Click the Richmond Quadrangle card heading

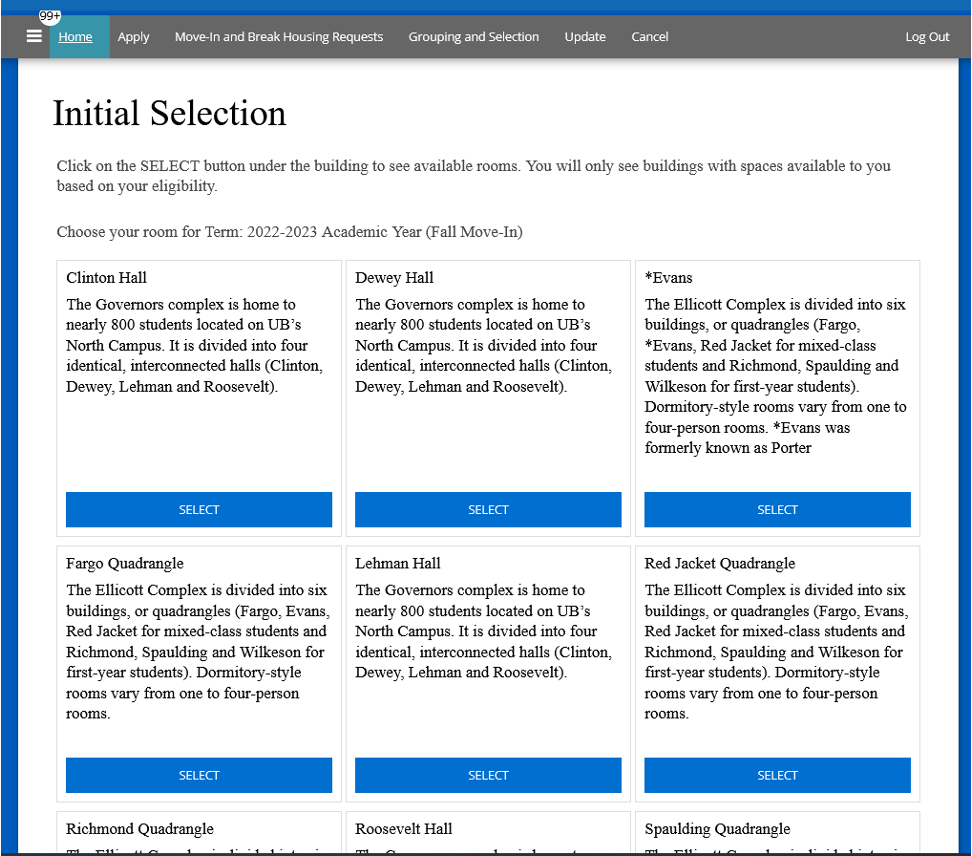[x=139, y=829]
